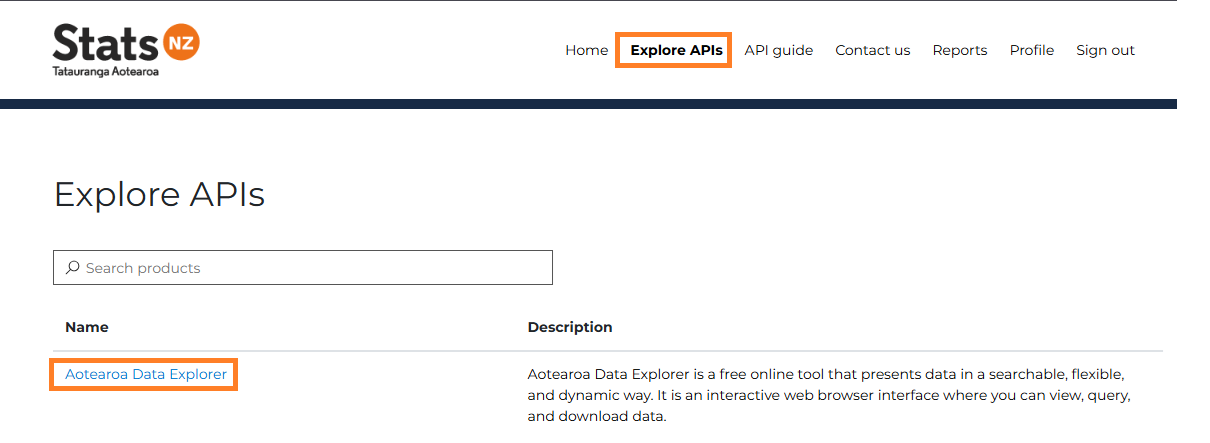Click the large Explore APIs page heading
Viewport: 1210px width, 443px height.
point(159,194)
